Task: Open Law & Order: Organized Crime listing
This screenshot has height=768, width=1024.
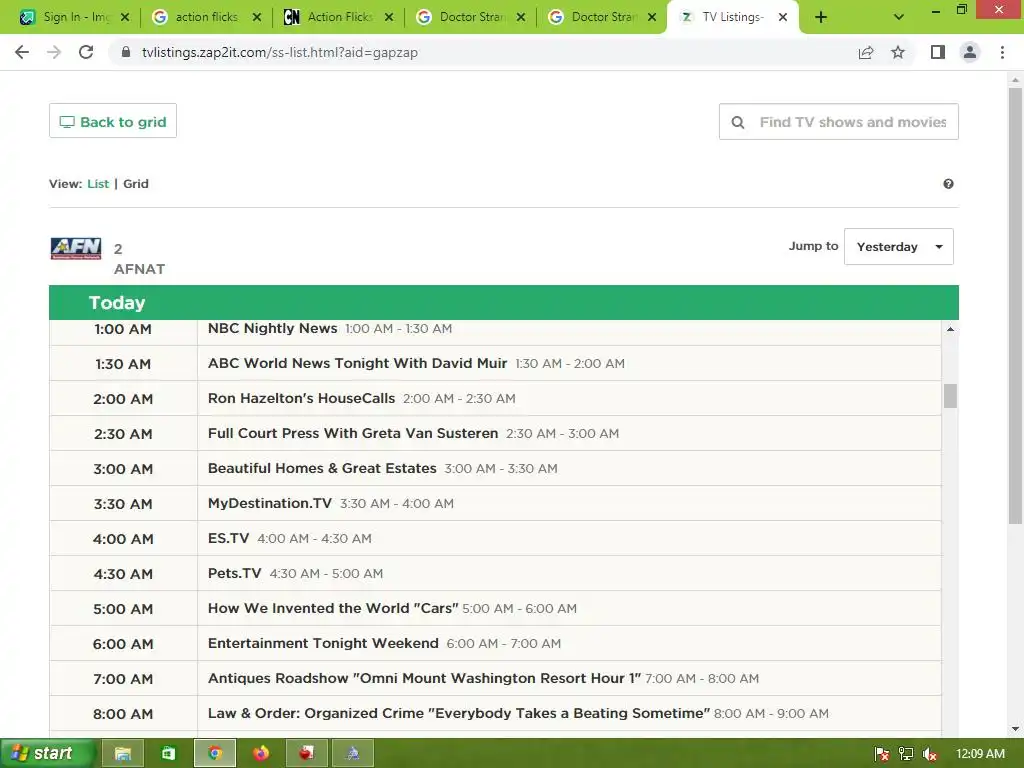Action: [x=458, y=713]
